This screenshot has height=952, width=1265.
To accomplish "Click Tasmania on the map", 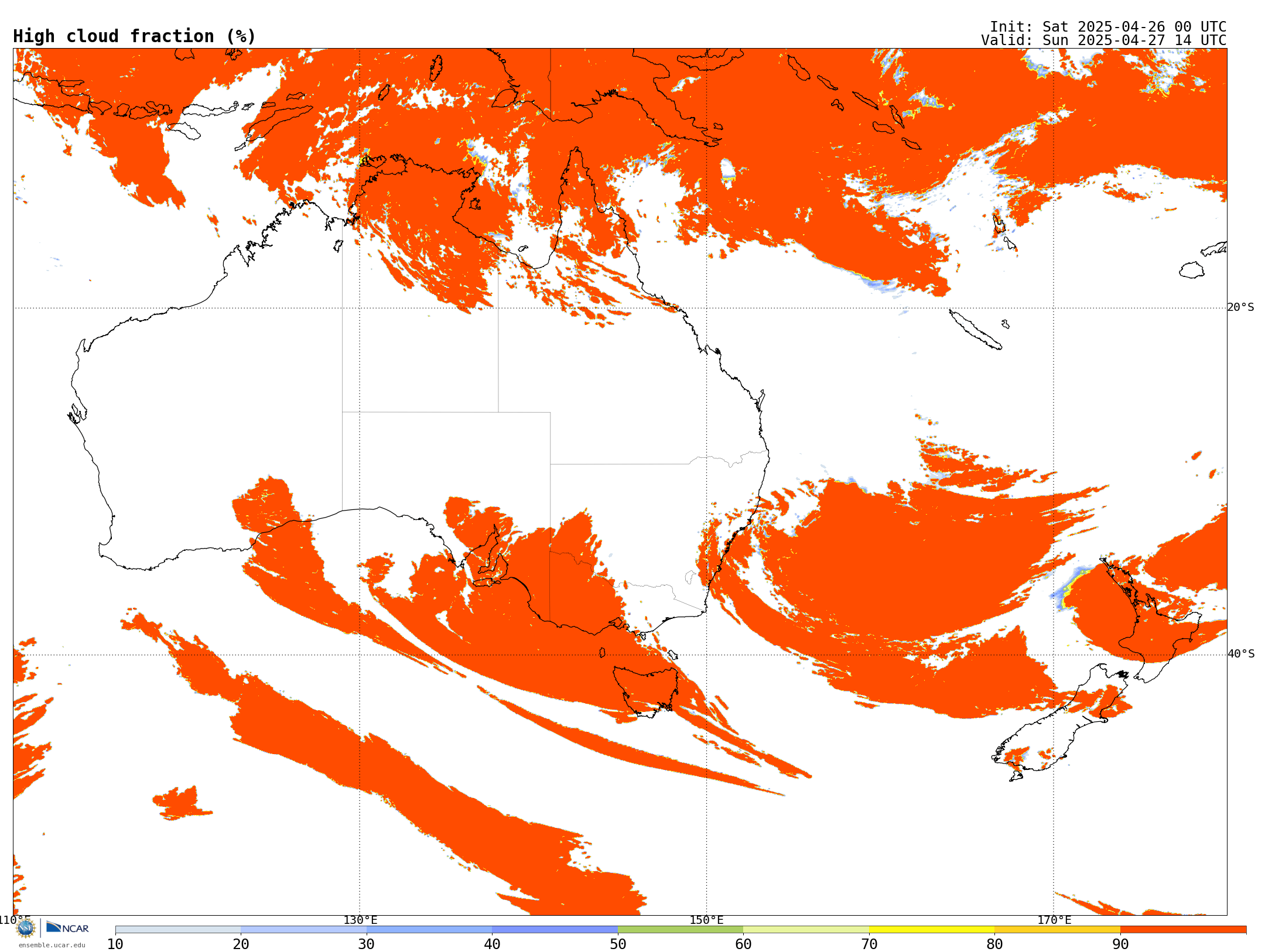I will 646,691.
